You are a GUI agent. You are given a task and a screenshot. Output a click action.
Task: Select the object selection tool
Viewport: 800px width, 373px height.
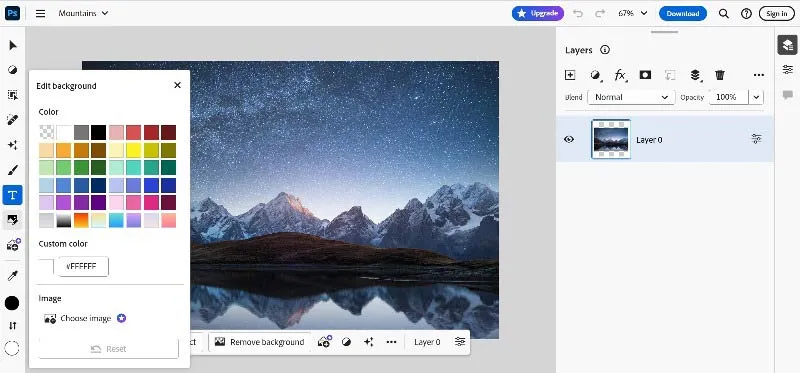tap(13, 95)
